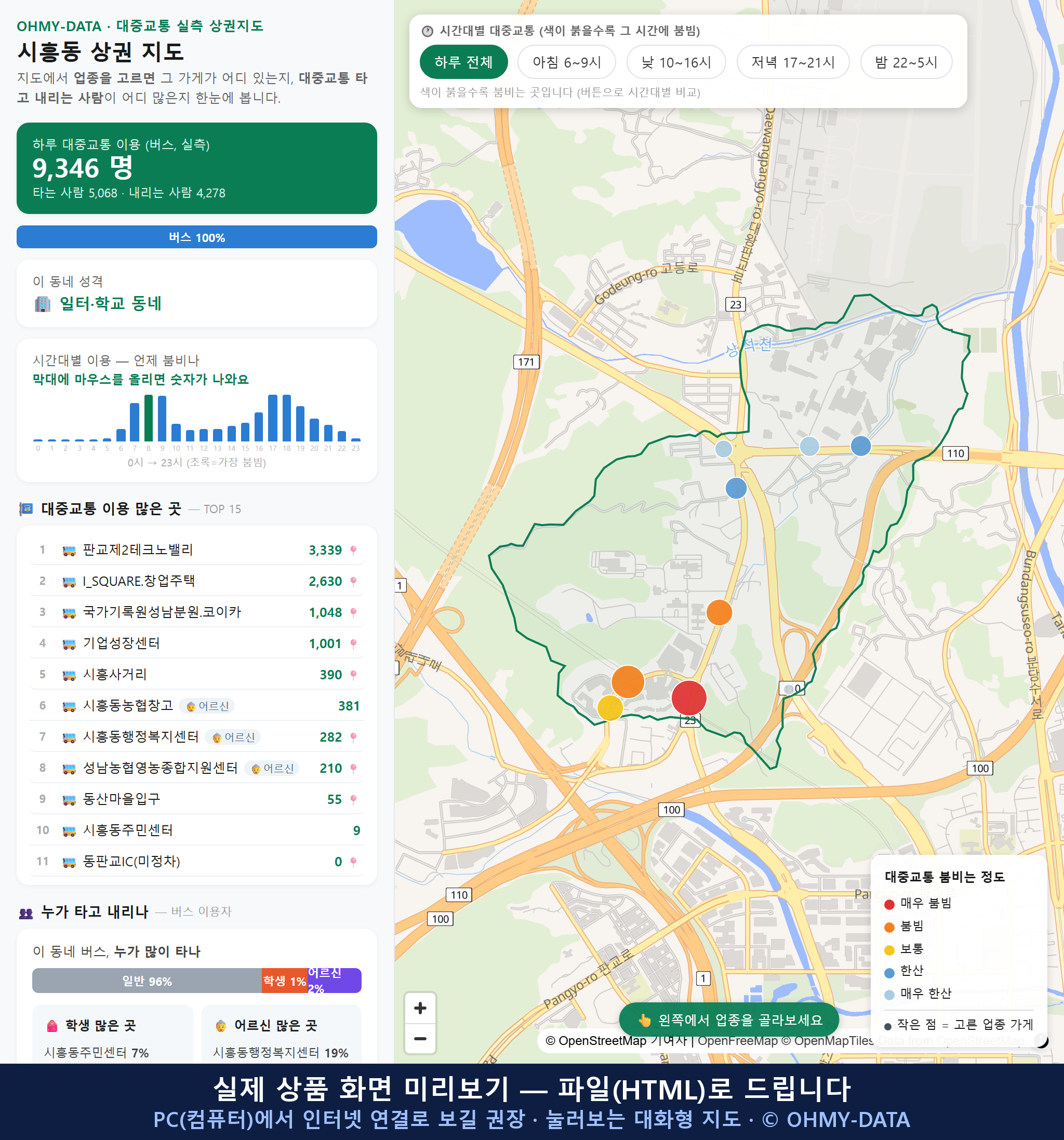Click the 매우 한산 legend entry
The image size is (1064, 1140).
pos(917,994)
